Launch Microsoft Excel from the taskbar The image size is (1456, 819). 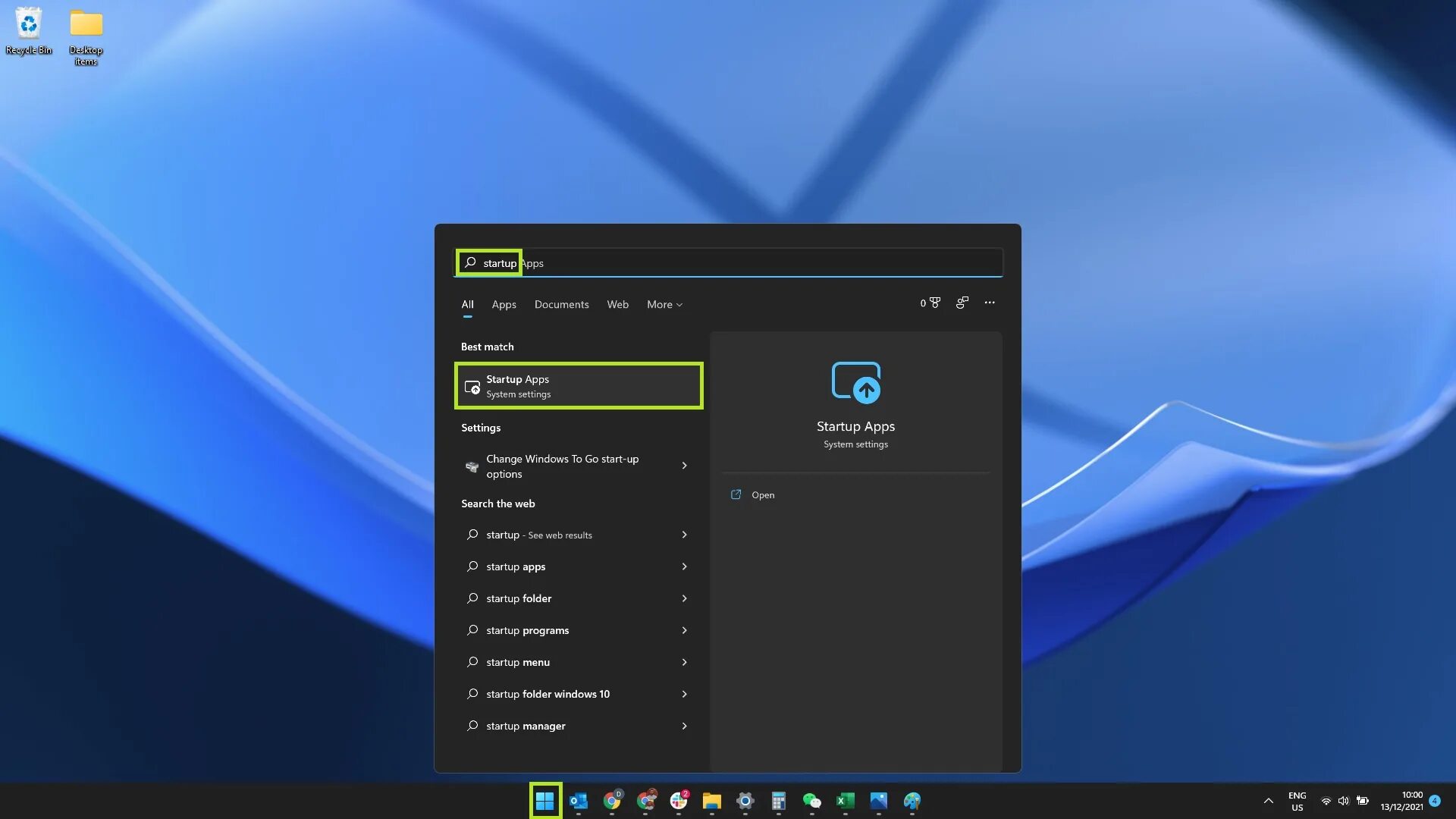click(846, 802)
